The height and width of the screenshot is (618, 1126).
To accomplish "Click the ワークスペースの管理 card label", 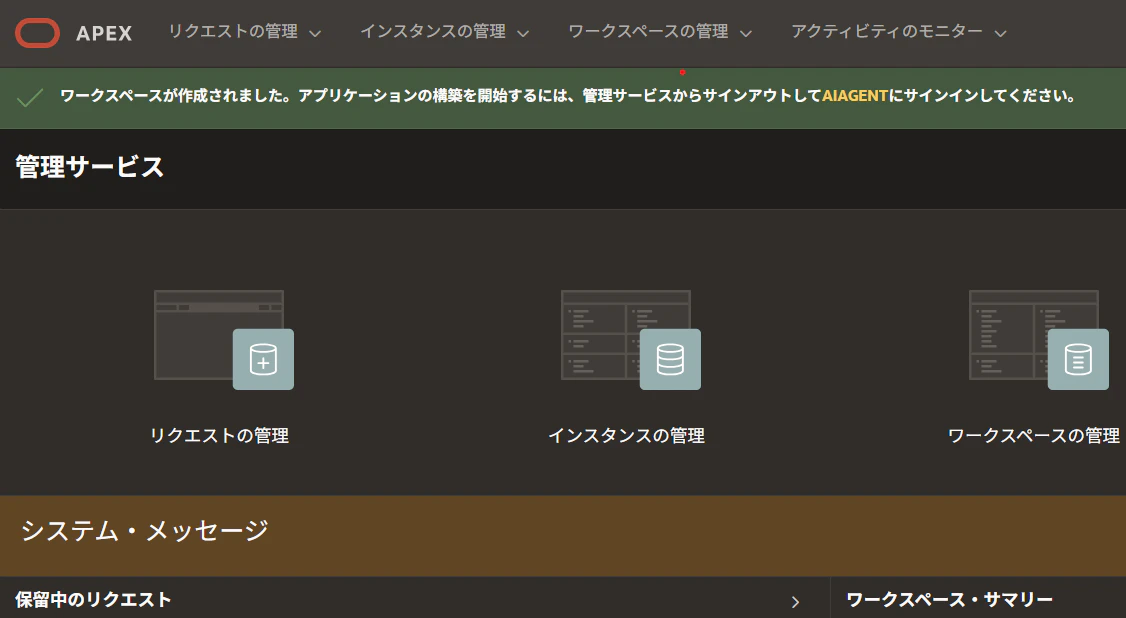I will [1033, 436].
